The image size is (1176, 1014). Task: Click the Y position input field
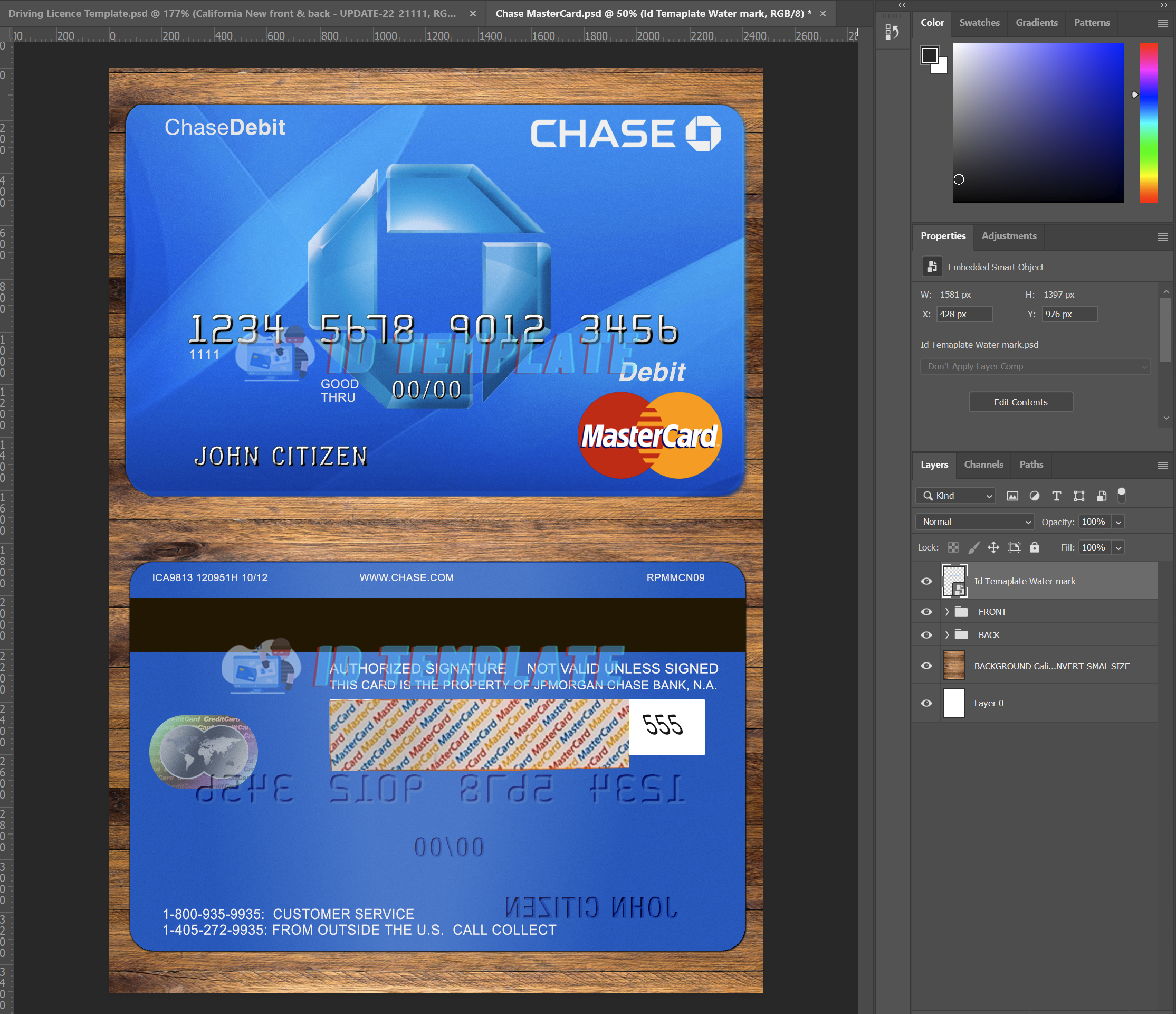pos(1069,314)
